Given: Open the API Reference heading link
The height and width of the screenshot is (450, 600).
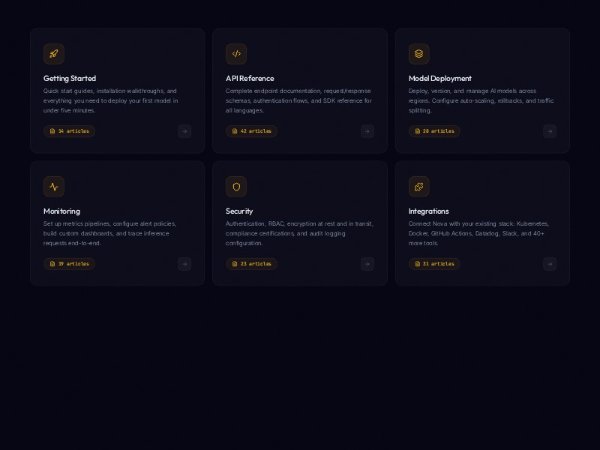Looking at the screenshot, I should [x=250, y=78].
